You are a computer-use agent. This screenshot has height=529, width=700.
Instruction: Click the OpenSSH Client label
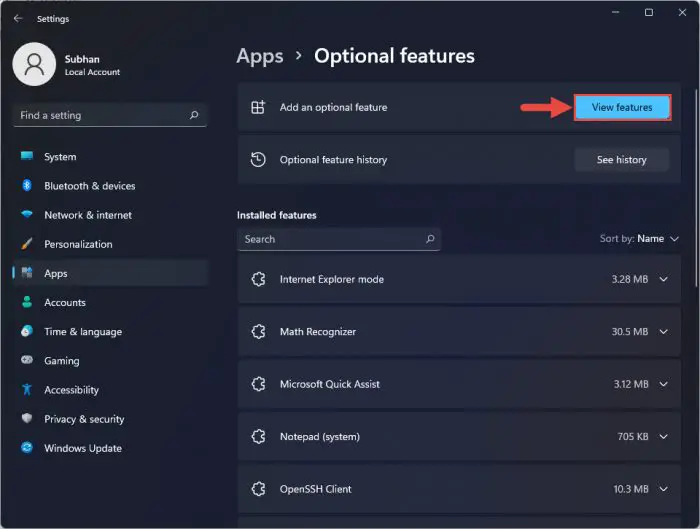point(316,489)
